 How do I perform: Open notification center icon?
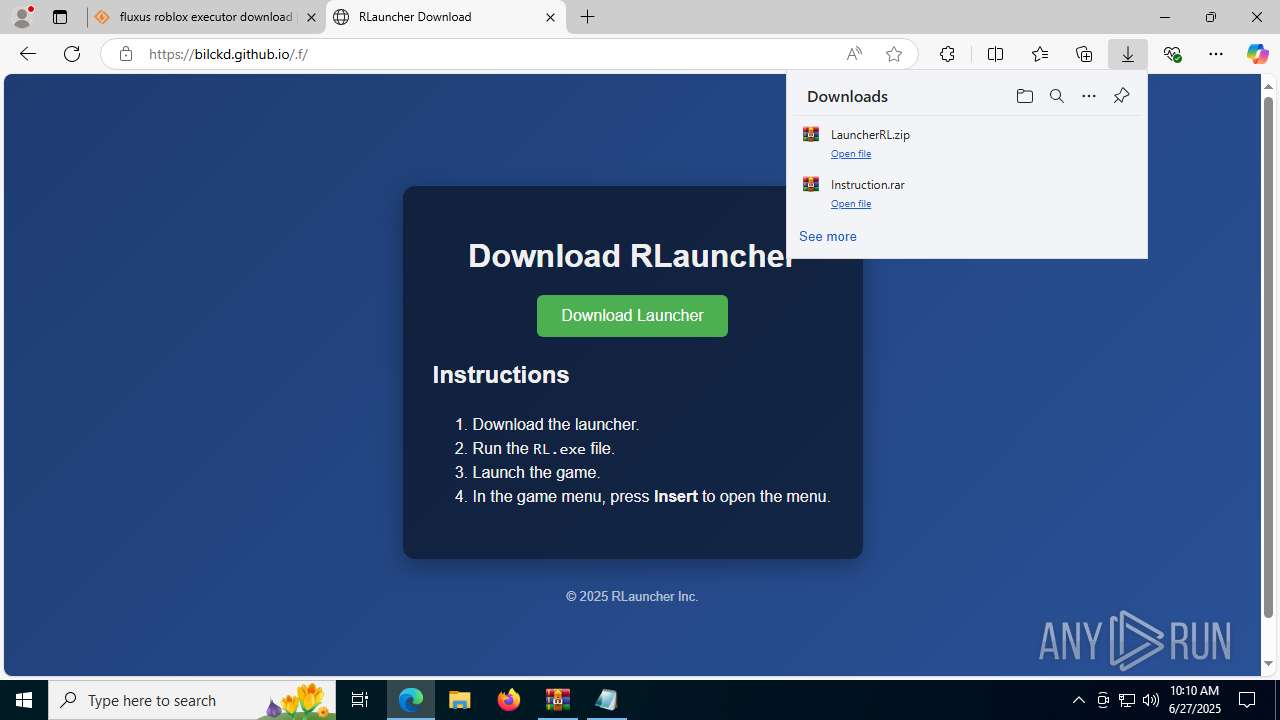(1247, 700)
